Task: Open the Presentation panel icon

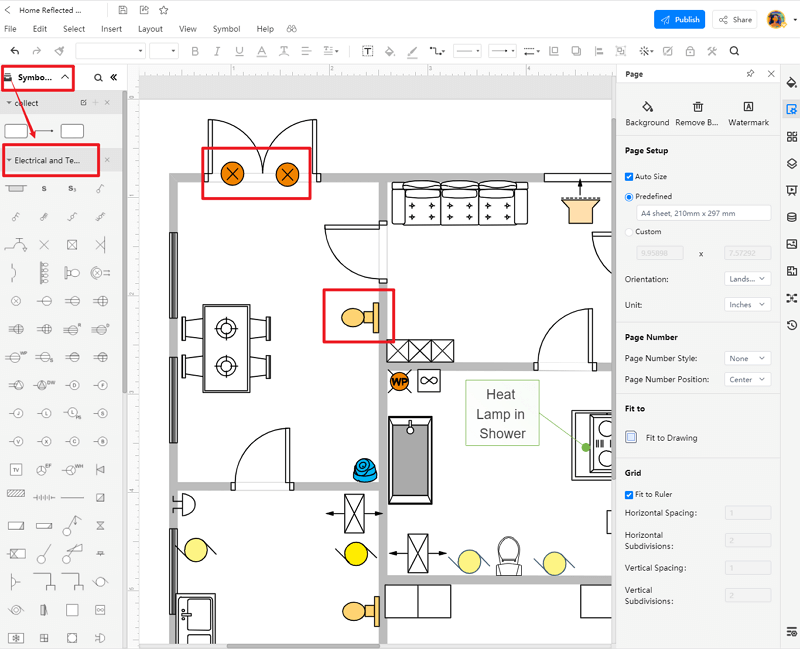Action: pos(791,190)
